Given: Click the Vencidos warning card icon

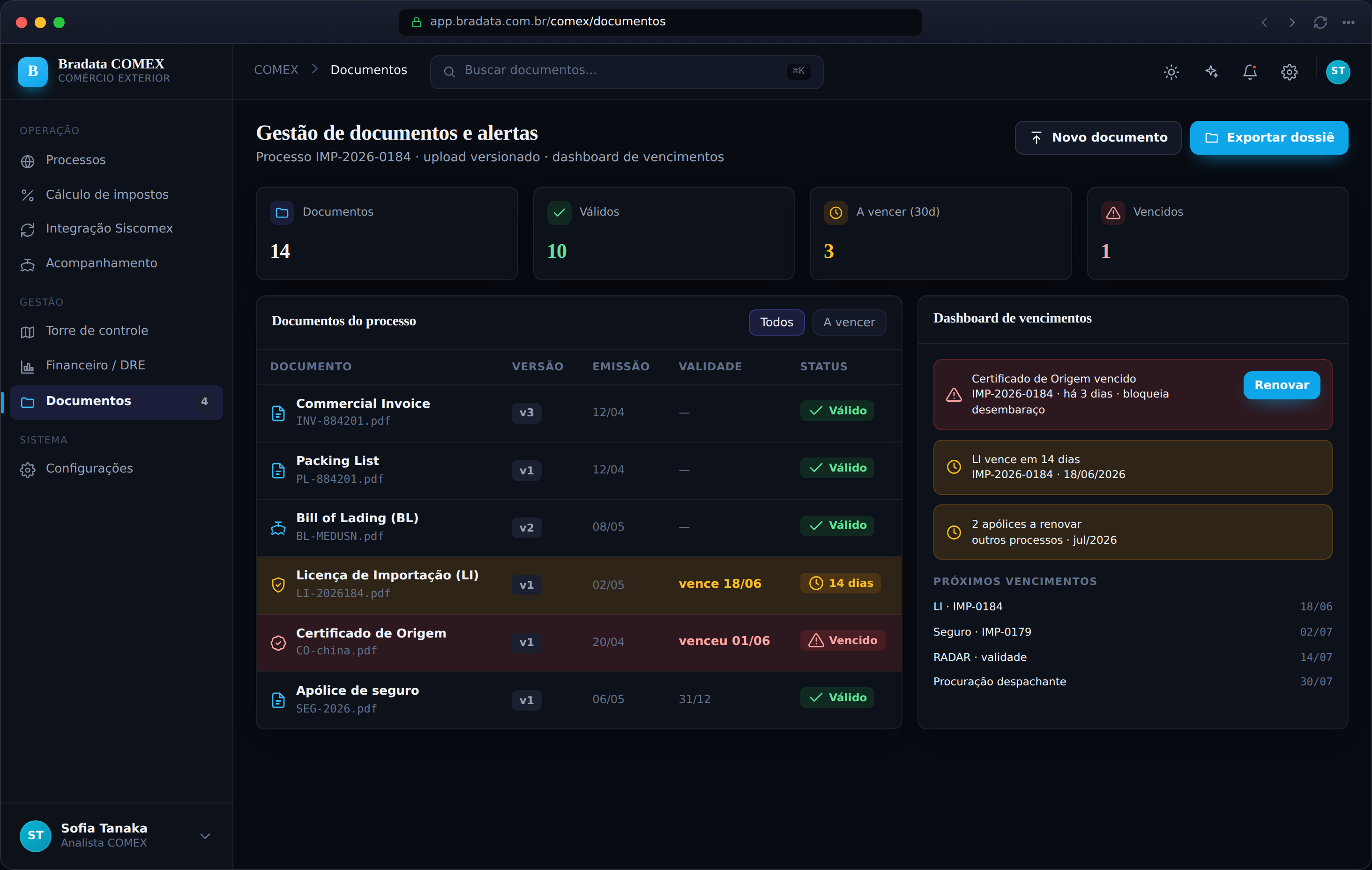Looking at the screenshot, I should [x=1113, y=213].
